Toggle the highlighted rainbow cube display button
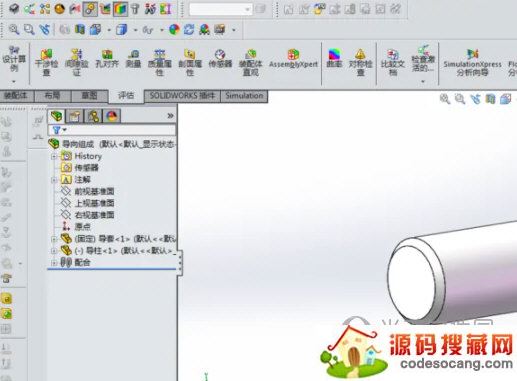The width and height of the screenshot is (517, 381). tap(120, 9)
